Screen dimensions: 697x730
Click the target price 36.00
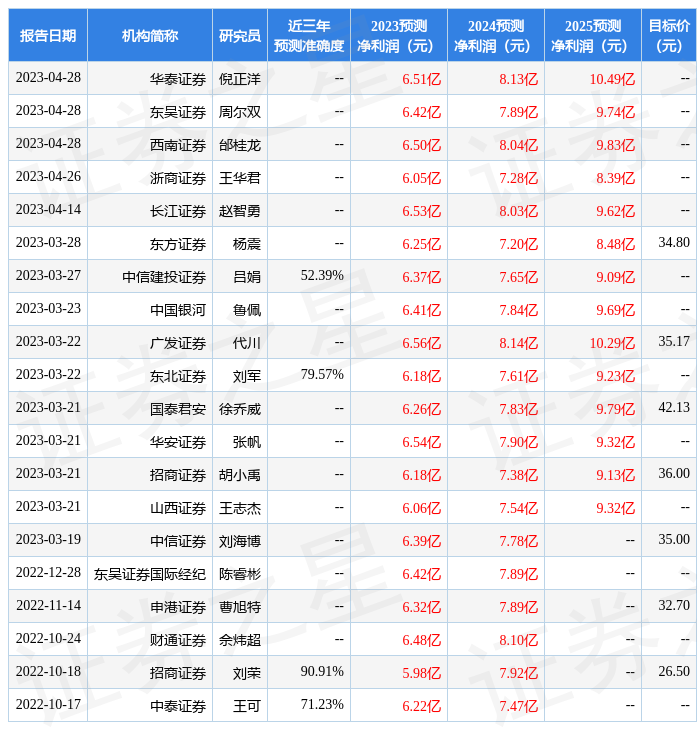click(674, 474)
